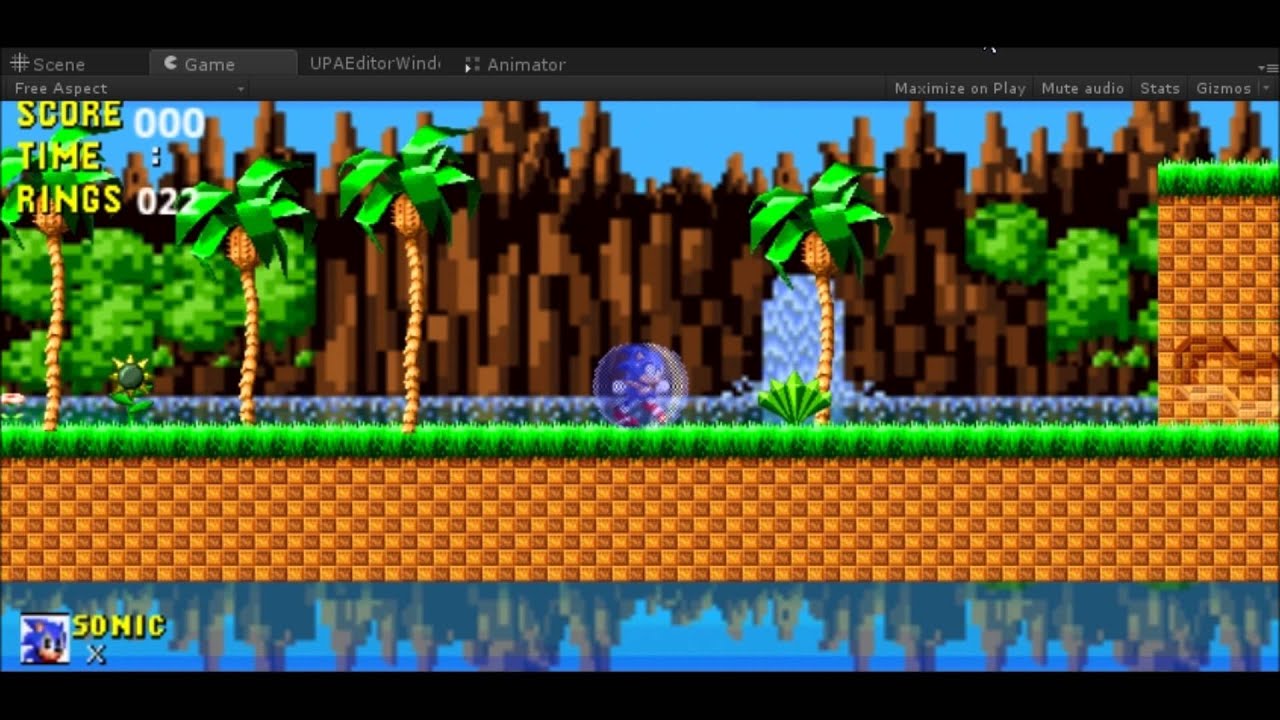Screen dimensions: 1280x720
Task: Toggle Mute audio button
Action: click(1082, 88)
